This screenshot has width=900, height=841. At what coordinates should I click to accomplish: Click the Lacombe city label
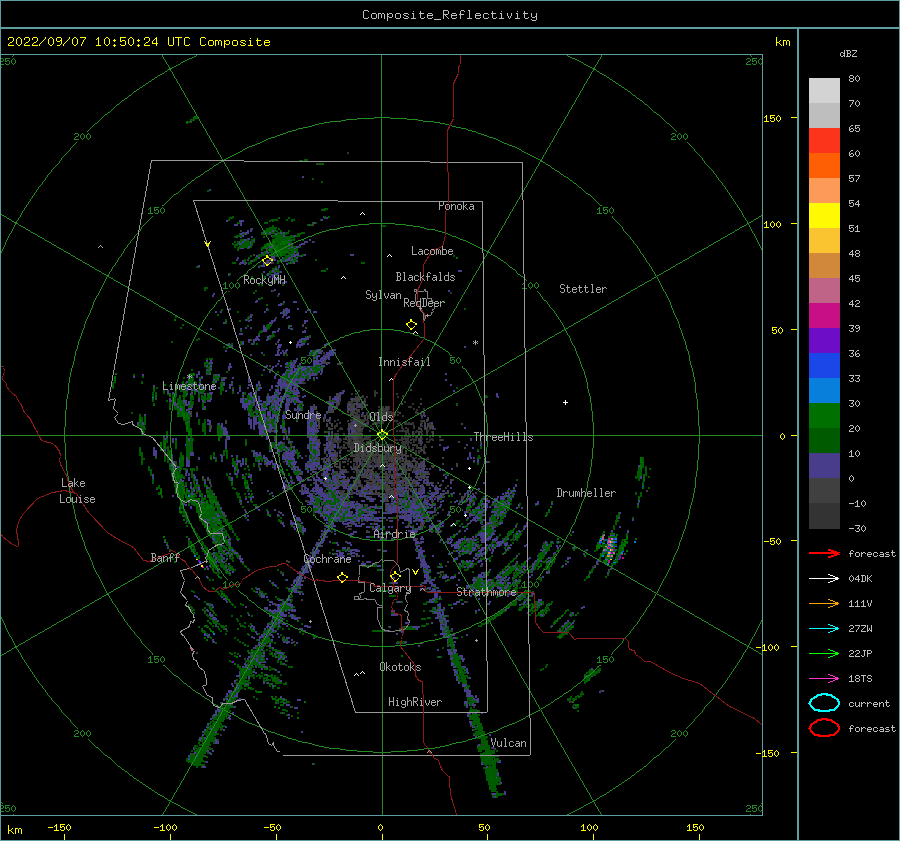click(432, 251)
